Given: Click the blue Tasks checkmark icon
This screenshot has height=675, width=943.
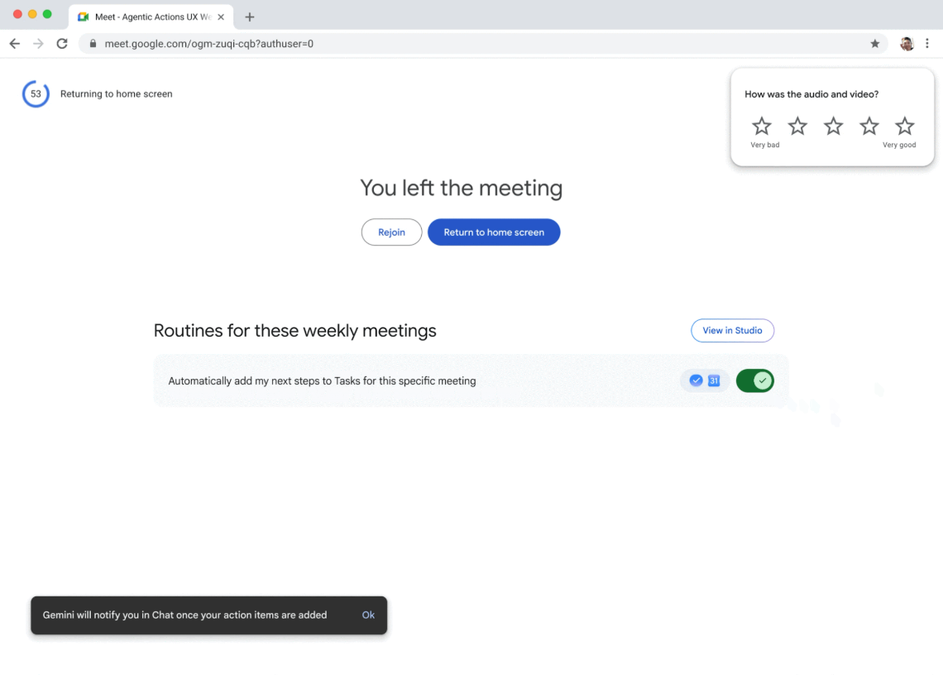Looking at the screenshot, I should 696,380.
